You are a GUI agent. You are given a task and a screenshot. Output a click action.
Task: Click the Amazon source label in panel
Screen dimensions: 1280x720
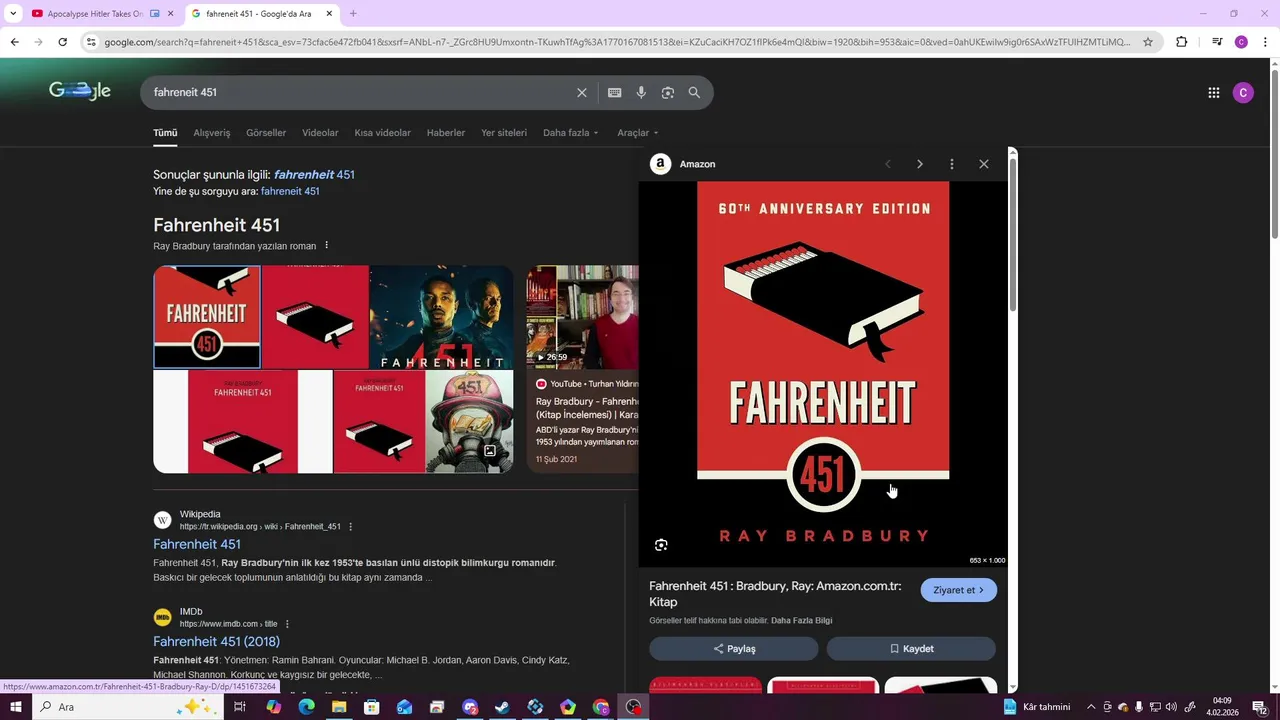pos(697,164)
